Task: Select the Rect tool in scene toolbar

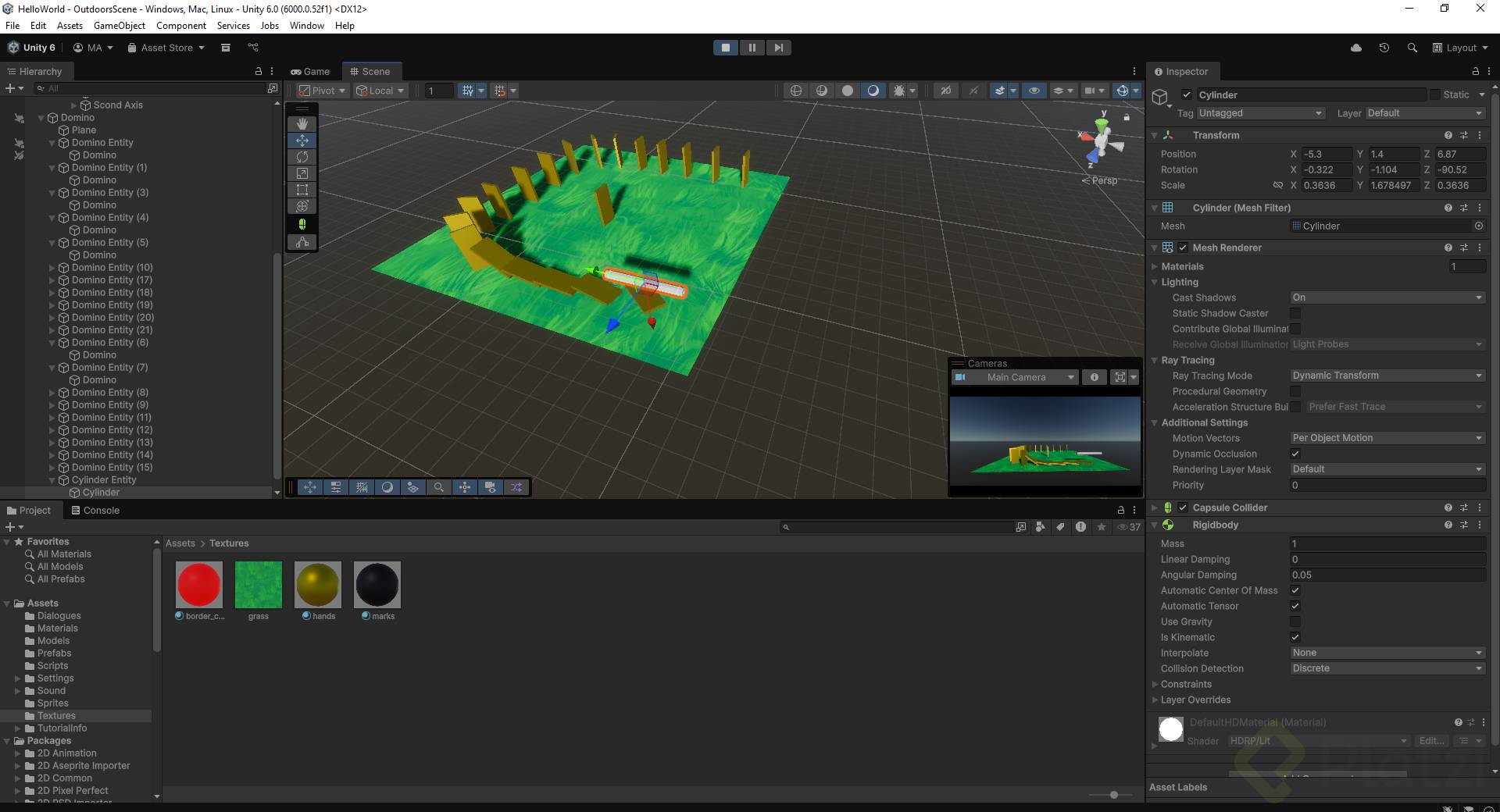Action: (x=302, y=190)
